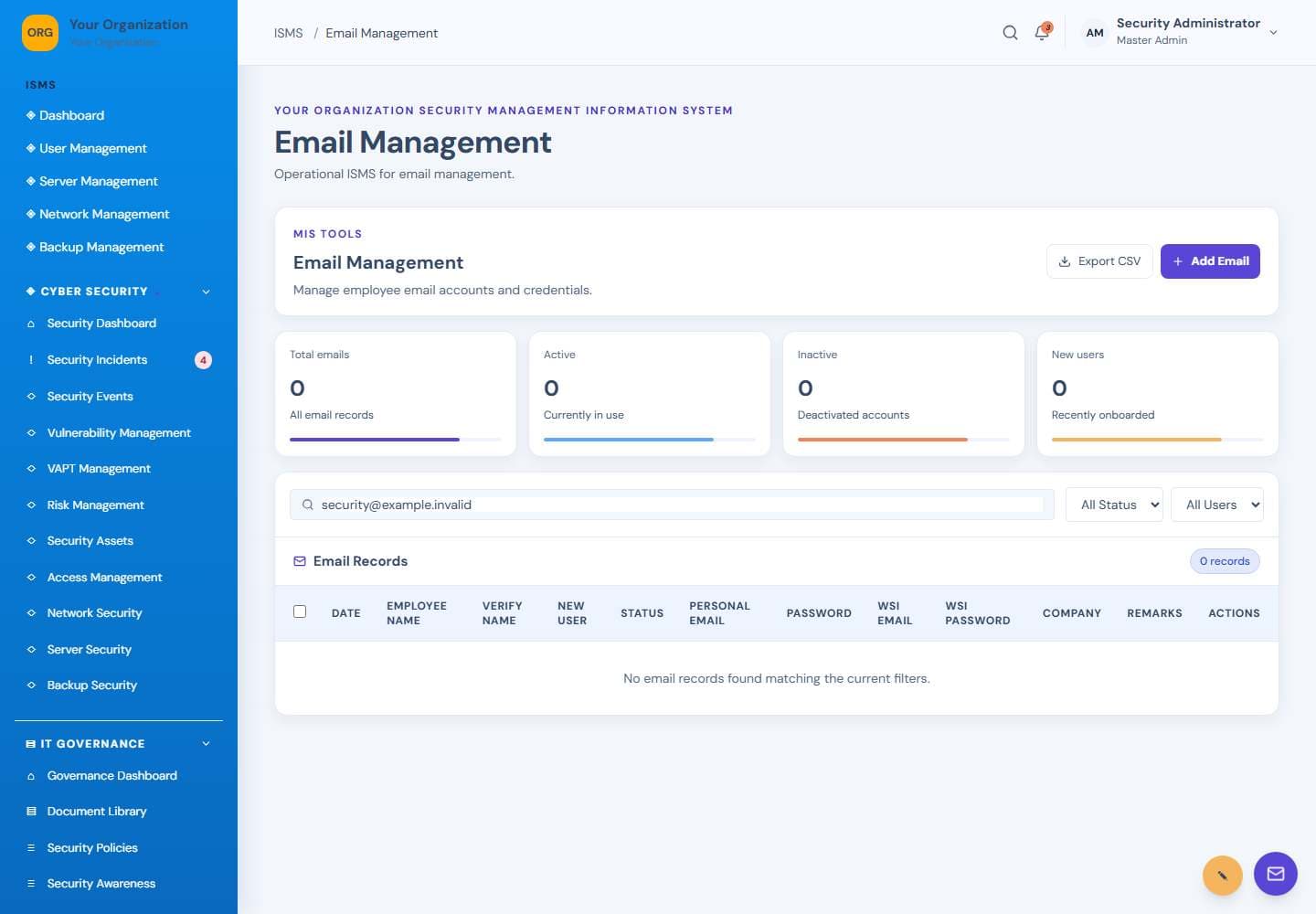Image resolution: width=1316 pixels, height=914 pixels.
Task: Click the Email Records envelope icon
Action: click(x=300, y=561)
